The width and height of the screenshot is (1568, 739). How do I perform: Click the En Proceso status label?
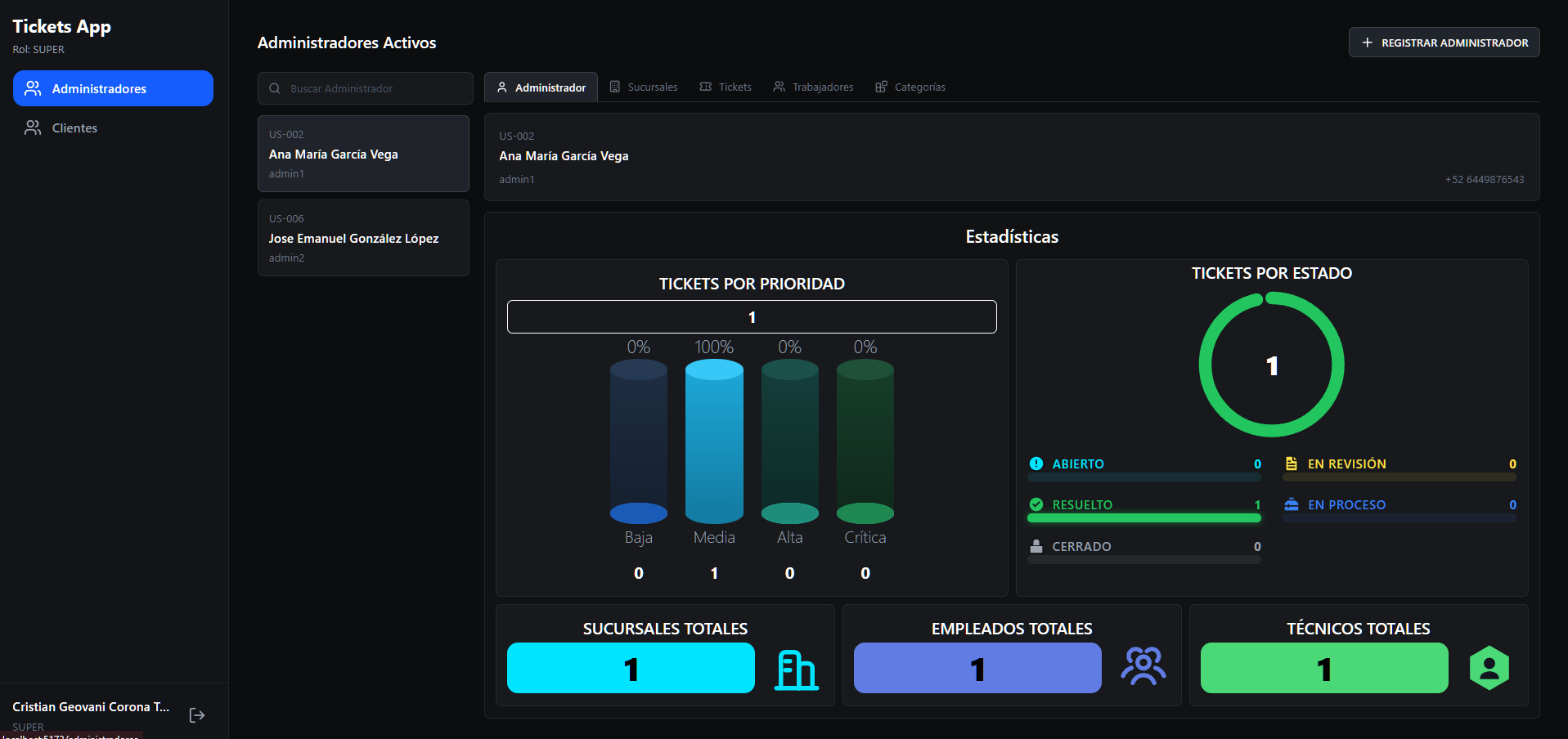pyautogui.click(x=1346, y=505)
